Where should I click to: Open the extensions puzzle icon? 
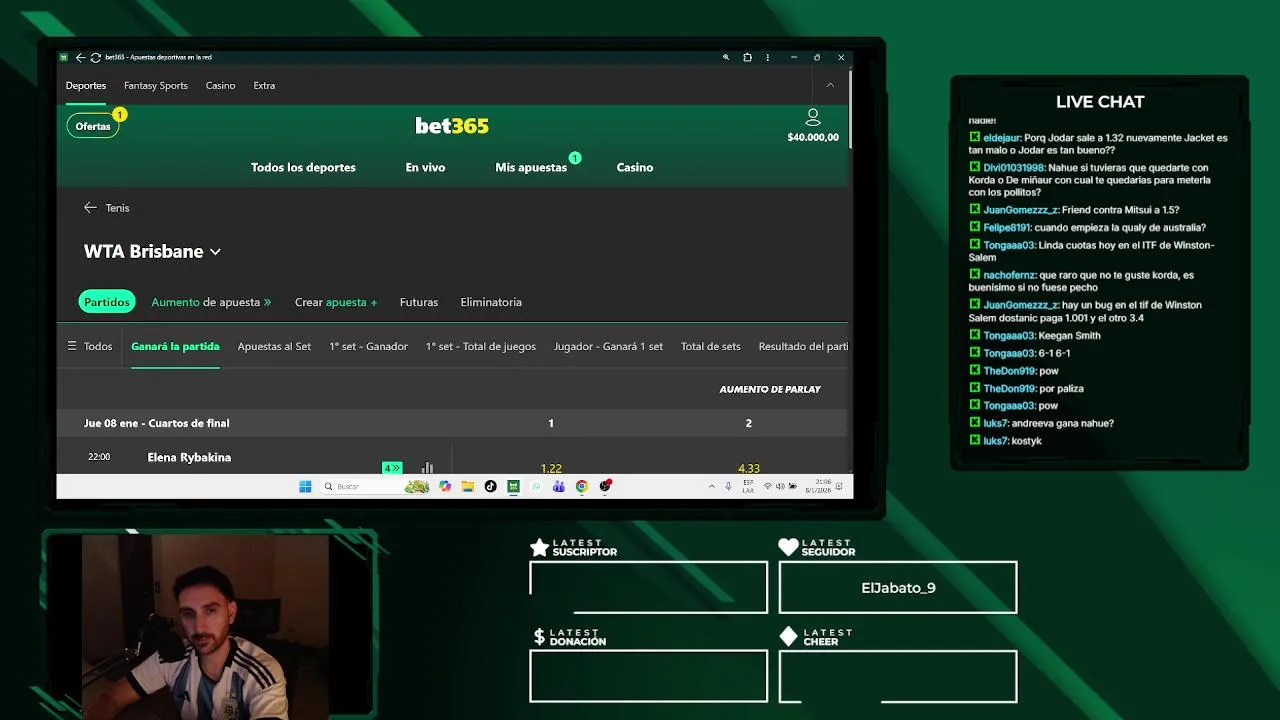(x=747, y=57)
